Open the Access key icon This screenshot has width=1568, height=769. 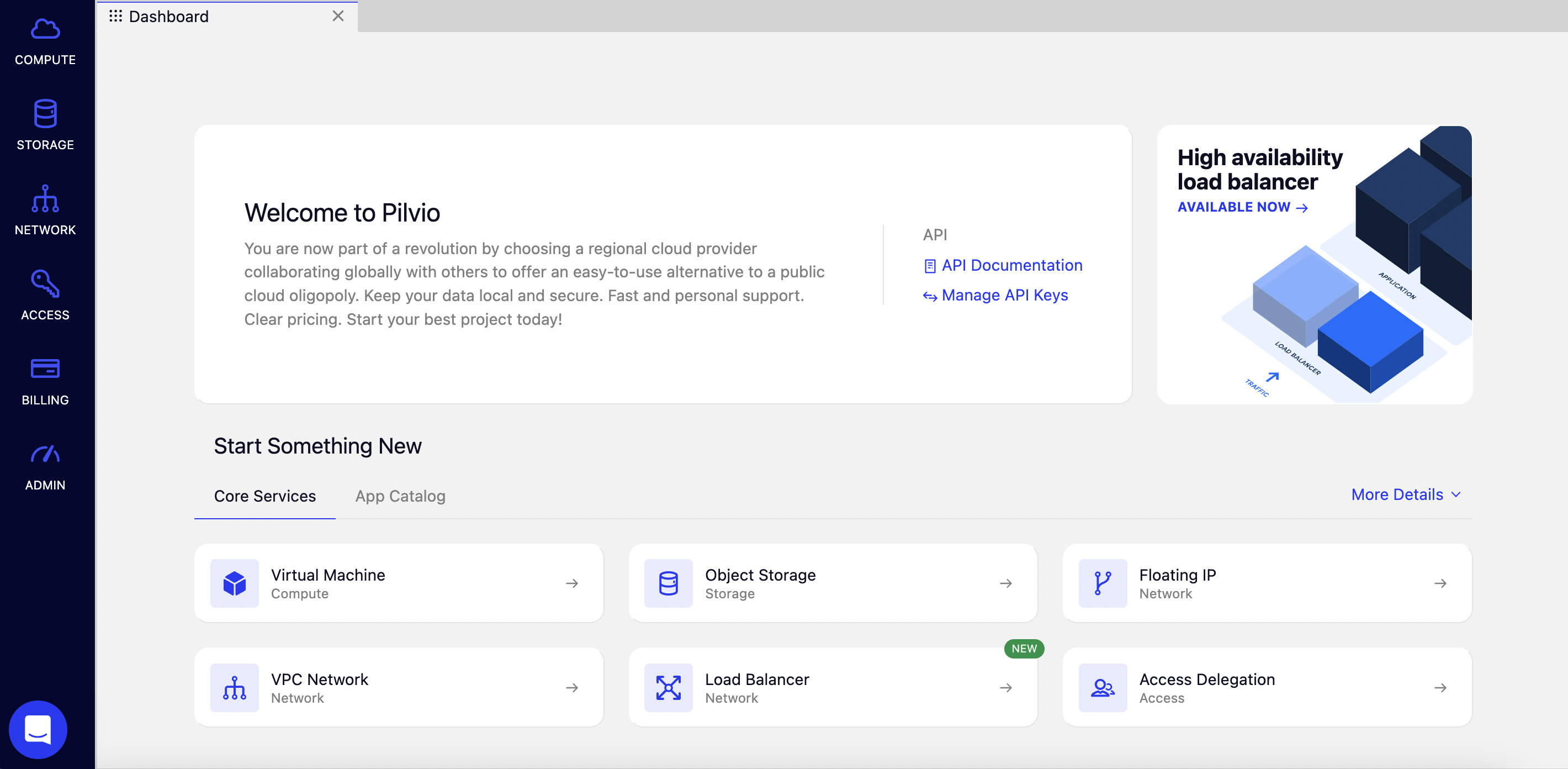pyautogui.click(x=45, y=284)
